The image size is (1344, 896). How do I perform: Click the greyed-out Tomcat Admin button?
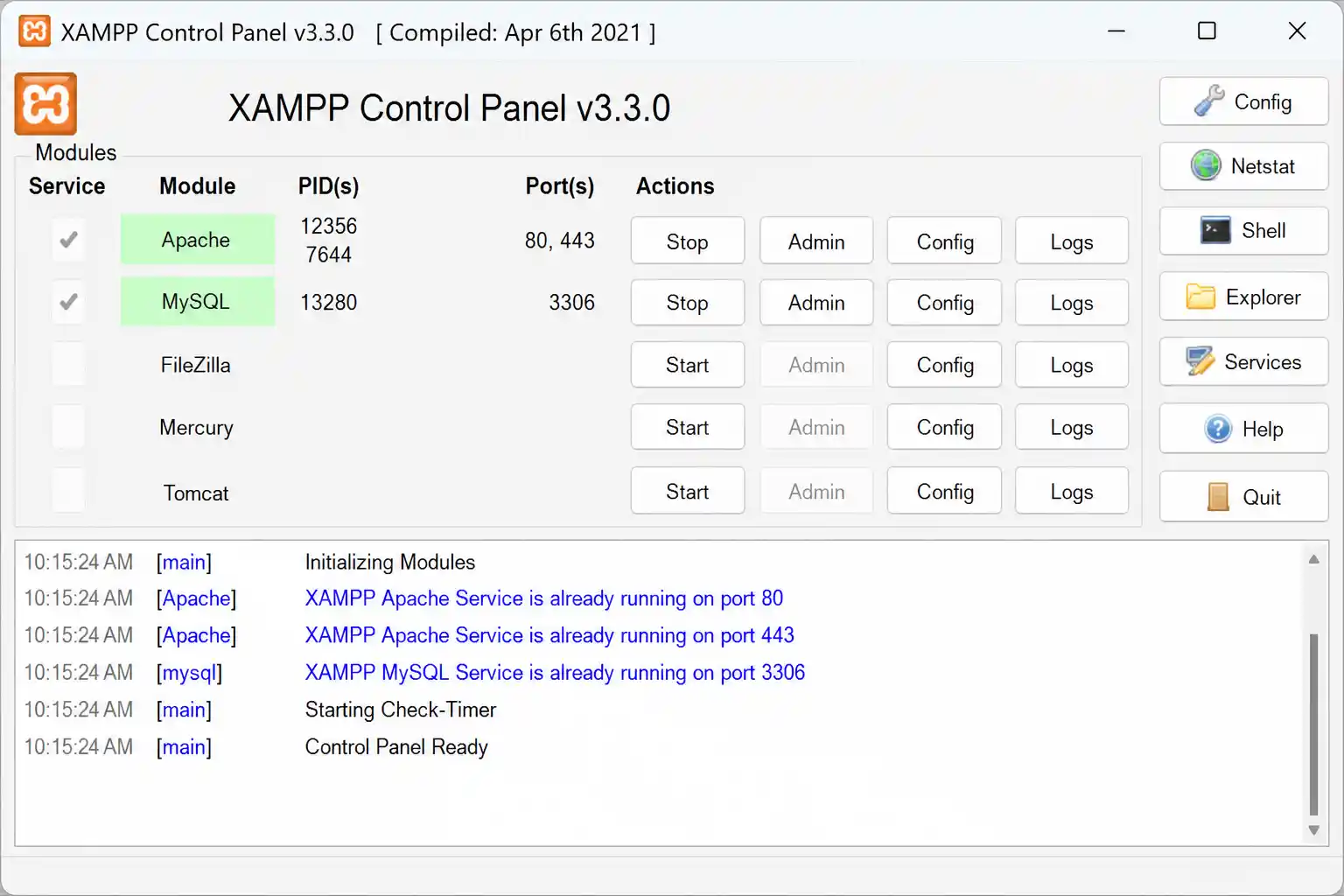(816, 491)
